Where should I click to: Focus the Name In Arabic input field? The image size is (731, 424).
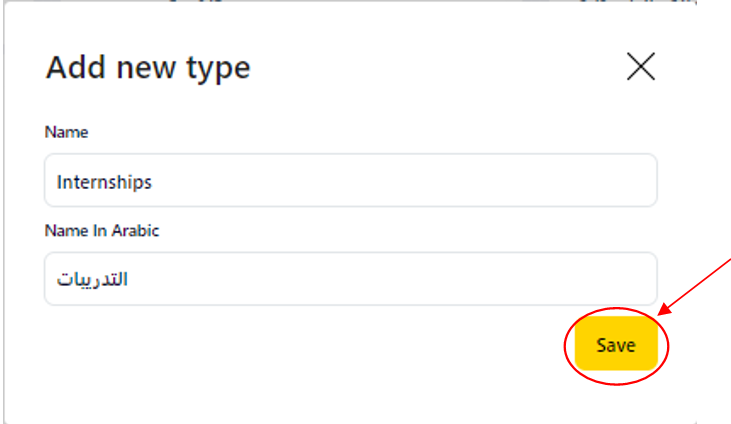(x=350, y=278)
